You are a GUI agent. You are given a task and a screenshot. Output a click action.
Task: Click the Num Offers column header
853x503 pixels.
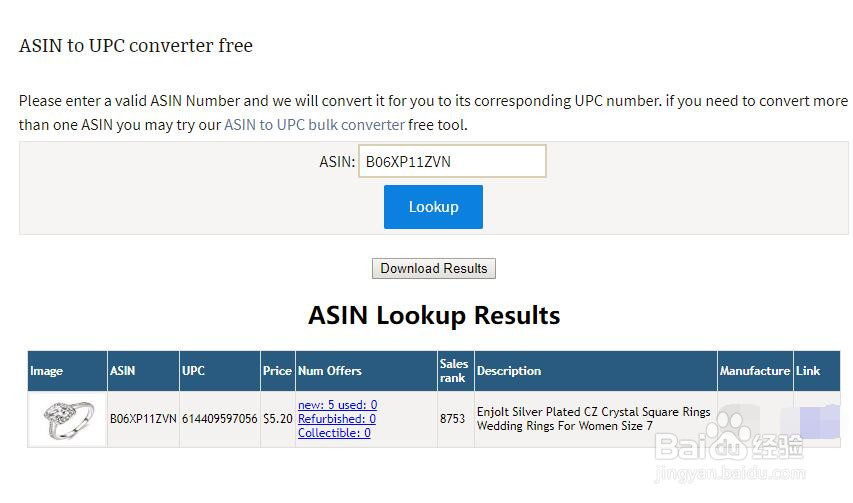tap(330, 371)
